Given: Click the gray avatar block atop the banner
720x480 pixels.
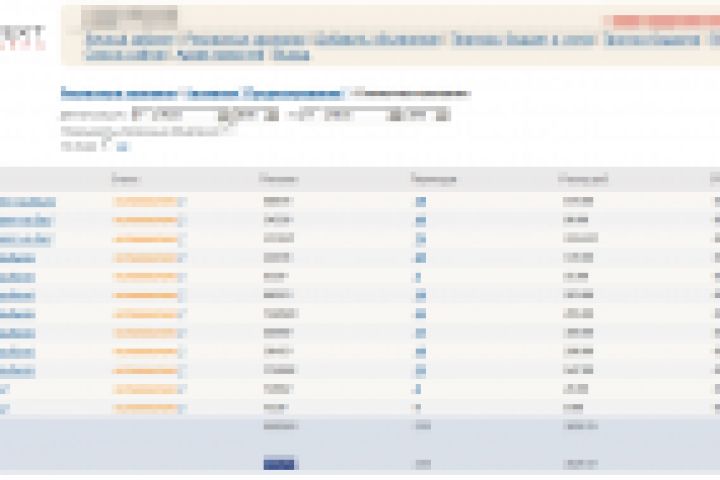Looking at the screenshot, I should pyautogui.click(x=129, y=18).
